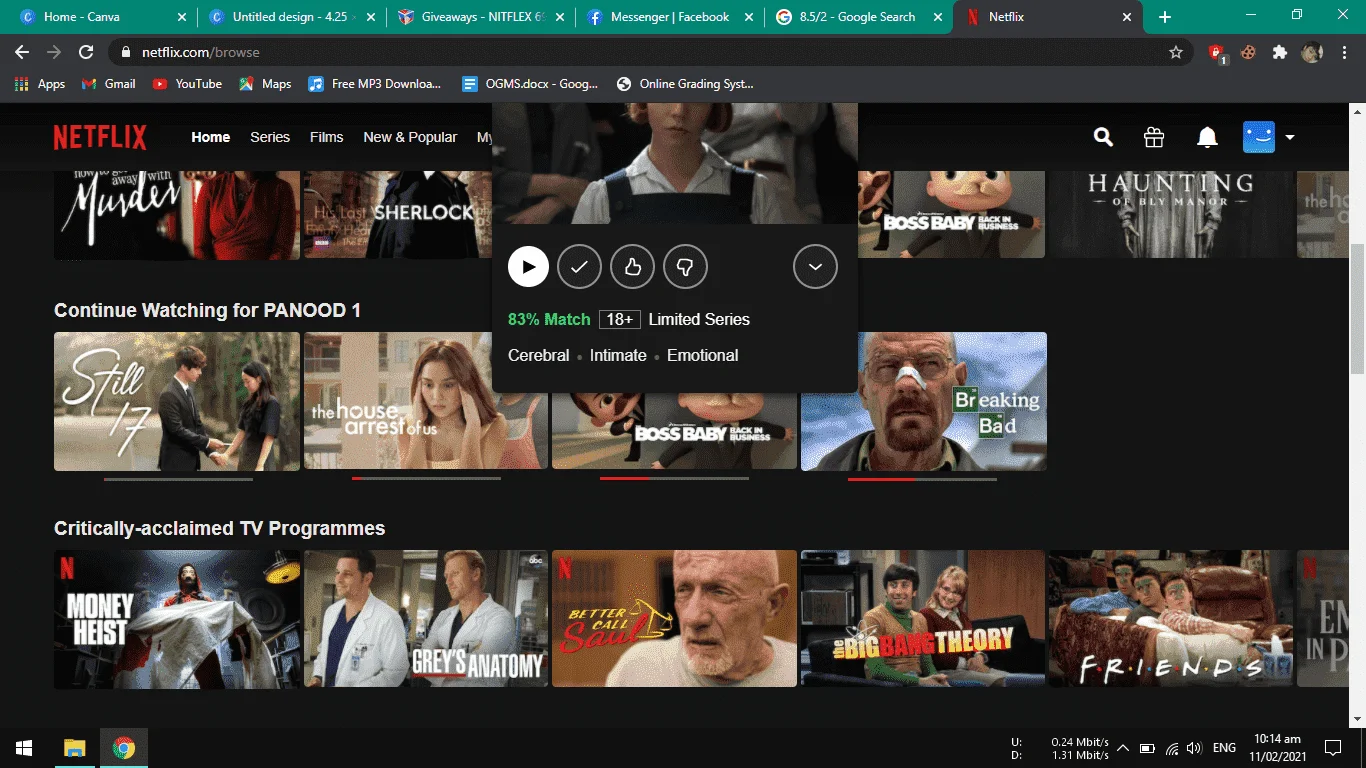The width and height of the screenshot is (1366, 768).
Task: Open Apps bookmark shortcut
Action: 40,84
